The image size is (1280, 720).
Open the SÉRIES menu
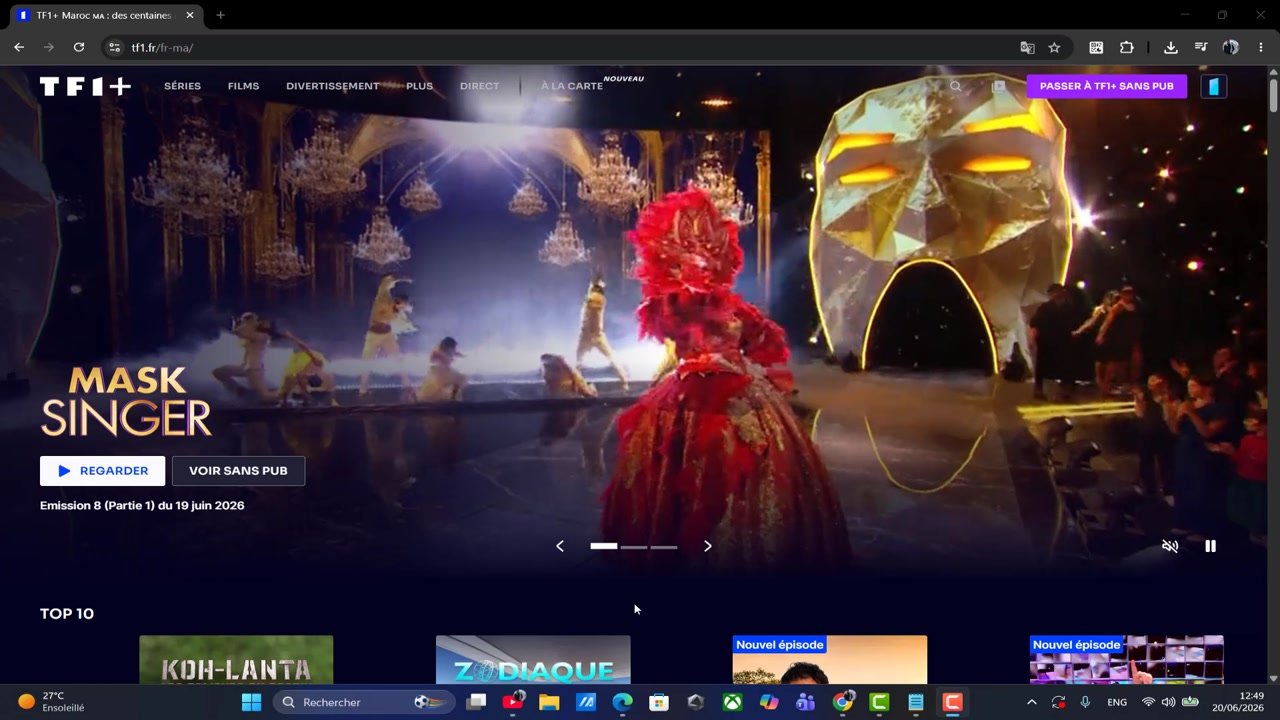click(182, 86)
